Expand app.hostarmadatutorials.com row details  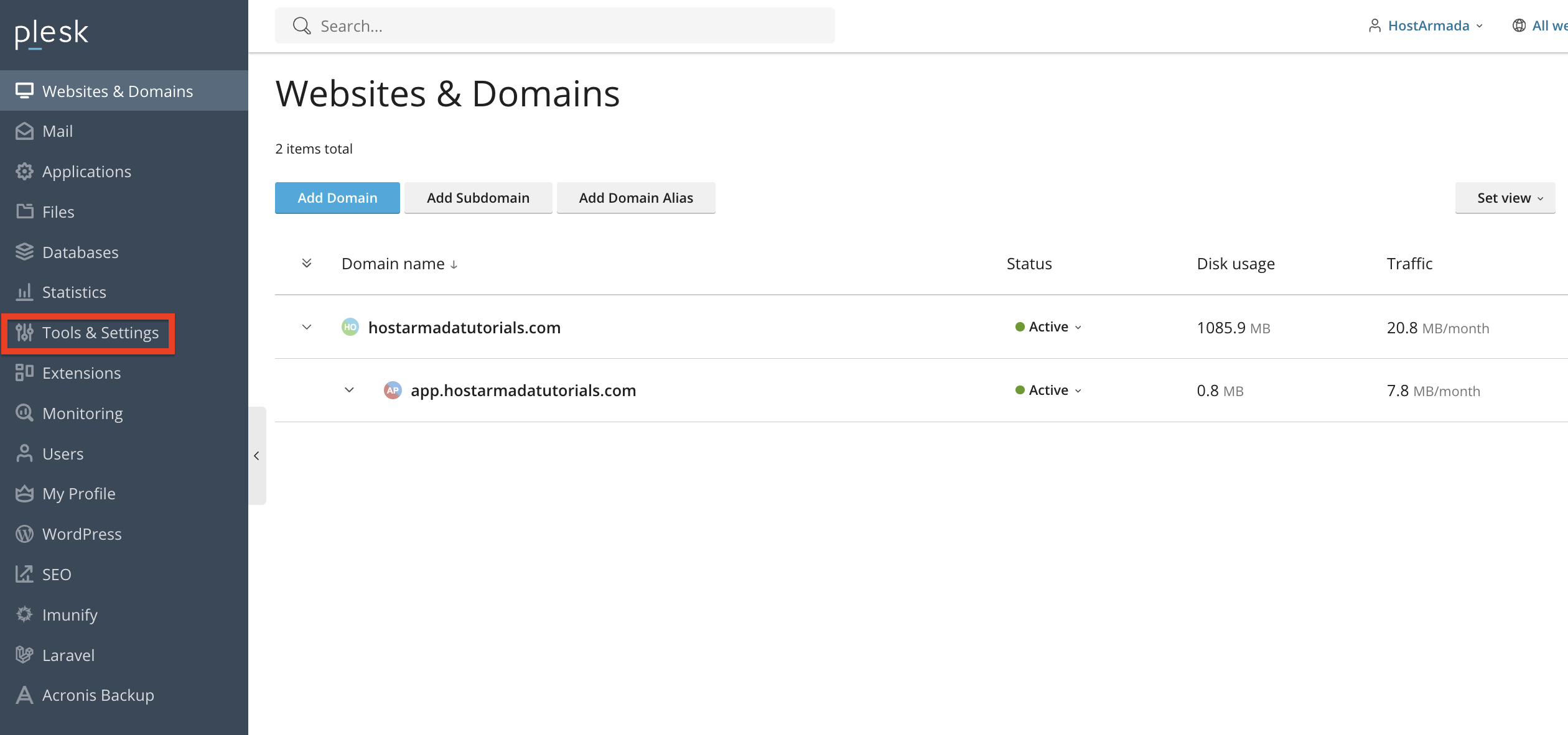tap(349, 390)
